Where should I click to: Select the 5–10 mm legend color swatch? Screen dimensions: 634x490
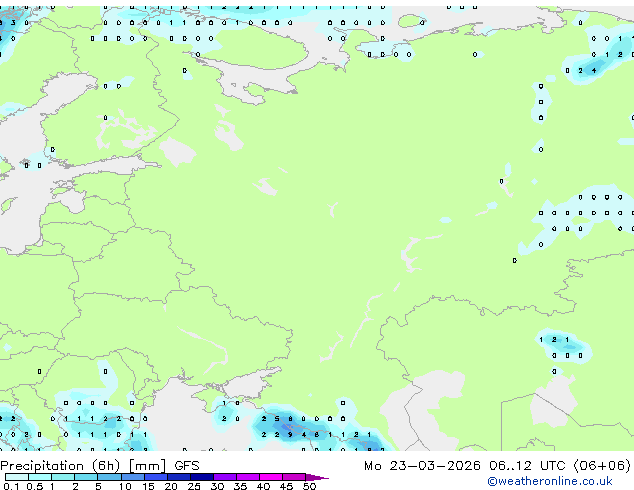pos(109,477)
